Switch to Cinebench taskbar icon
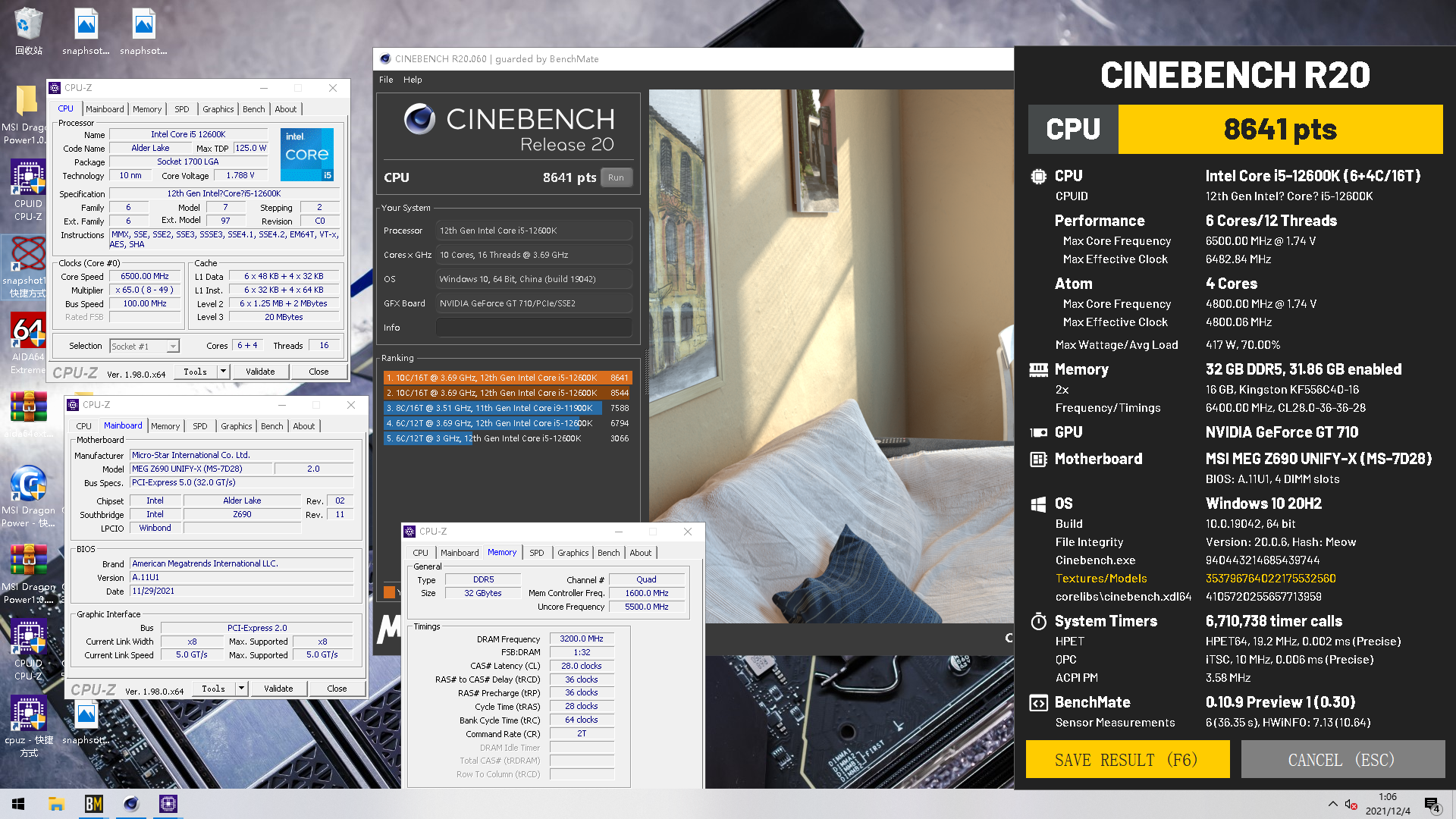 130,804
